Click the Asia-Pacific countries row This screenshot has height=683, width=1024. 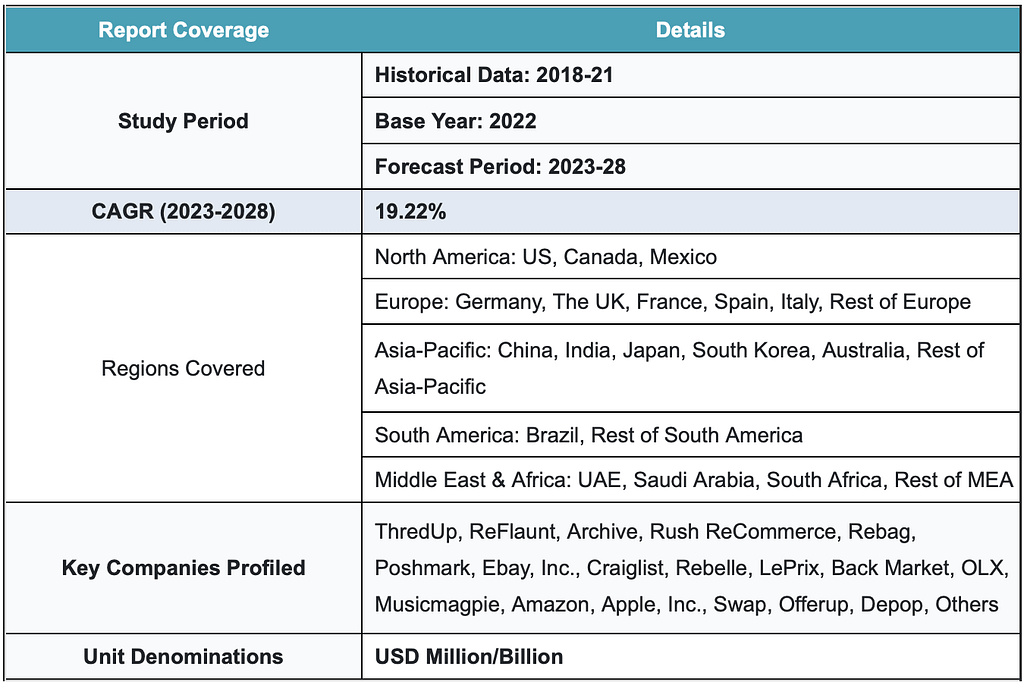679,368
